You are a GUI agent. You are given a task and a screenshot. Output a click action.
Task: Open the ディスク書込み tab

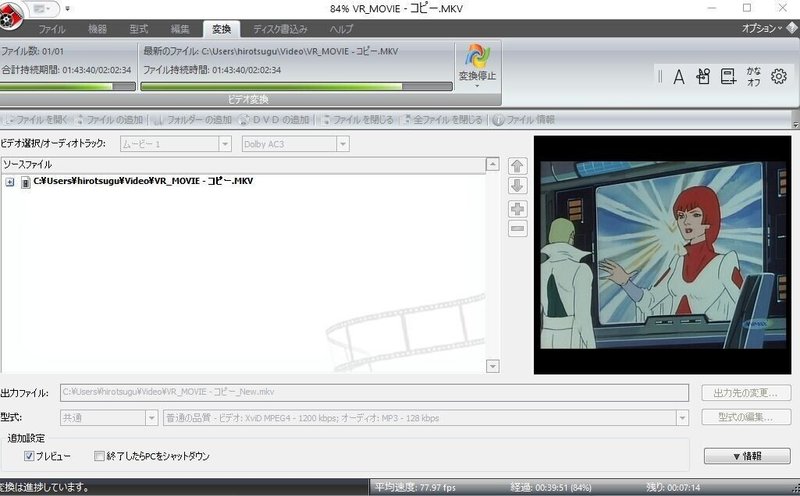(281, 29)
